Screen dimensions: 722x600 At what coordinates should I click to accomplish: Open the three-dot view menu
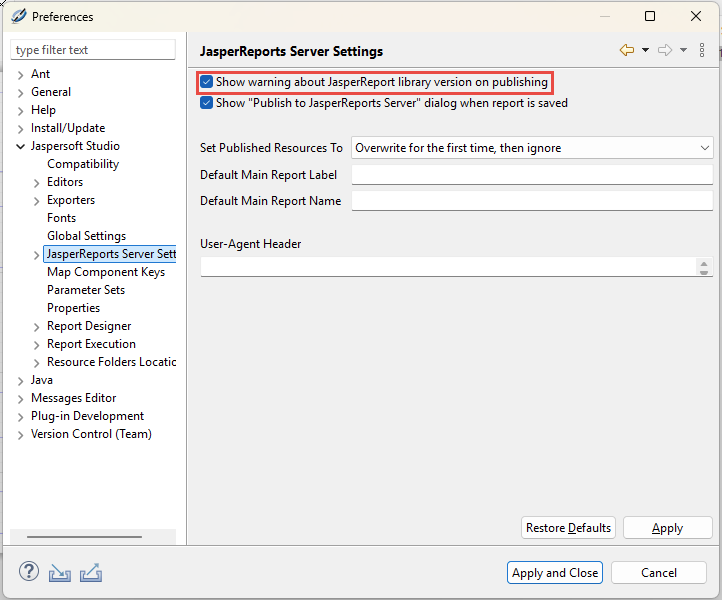click(702, 50)
